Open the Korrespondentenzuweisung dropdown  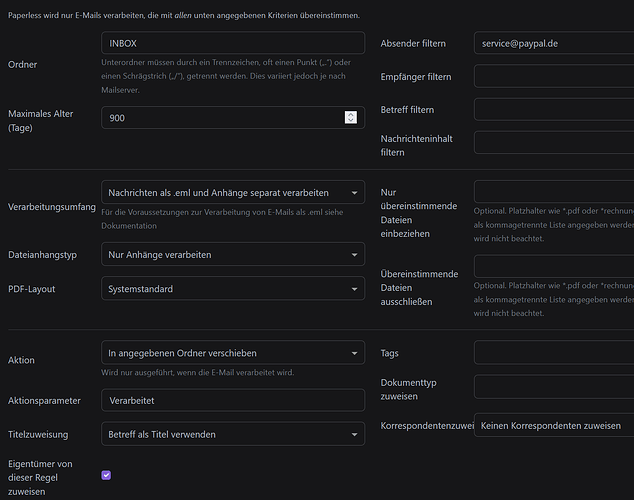(553, 426)
